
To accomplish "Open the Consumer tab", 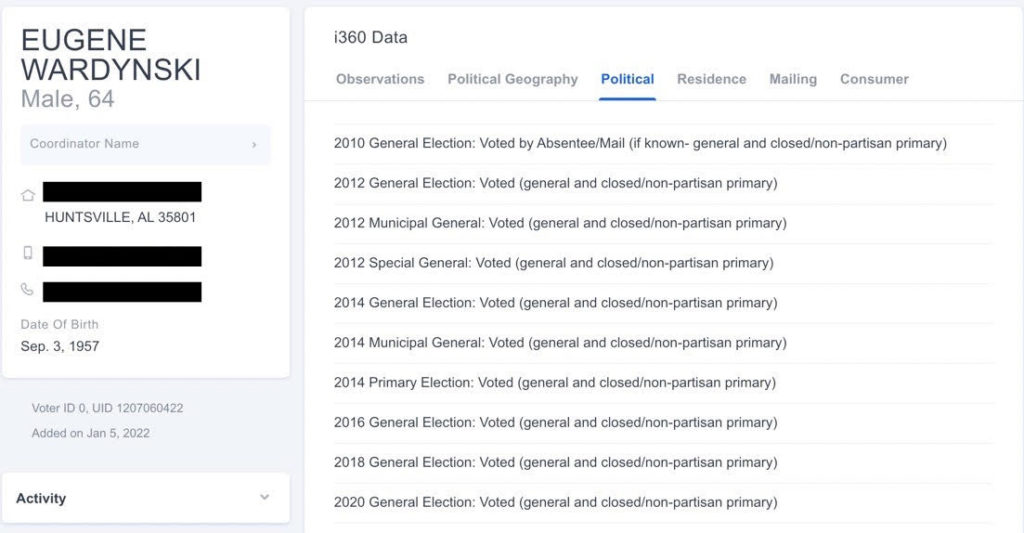I will 874,79.
